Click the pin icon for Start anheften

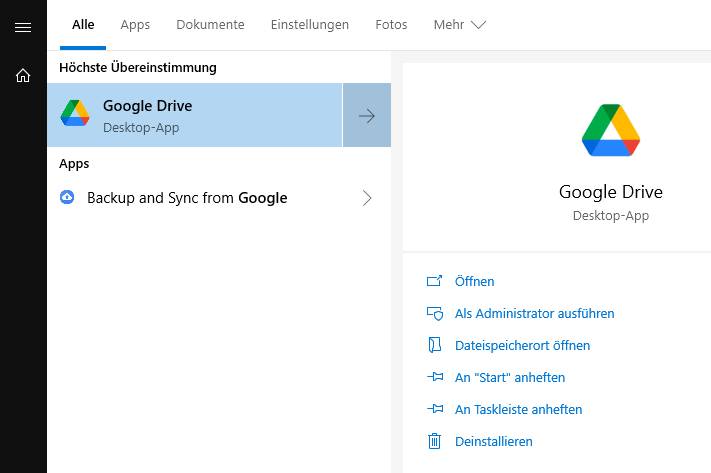(435, 377)
